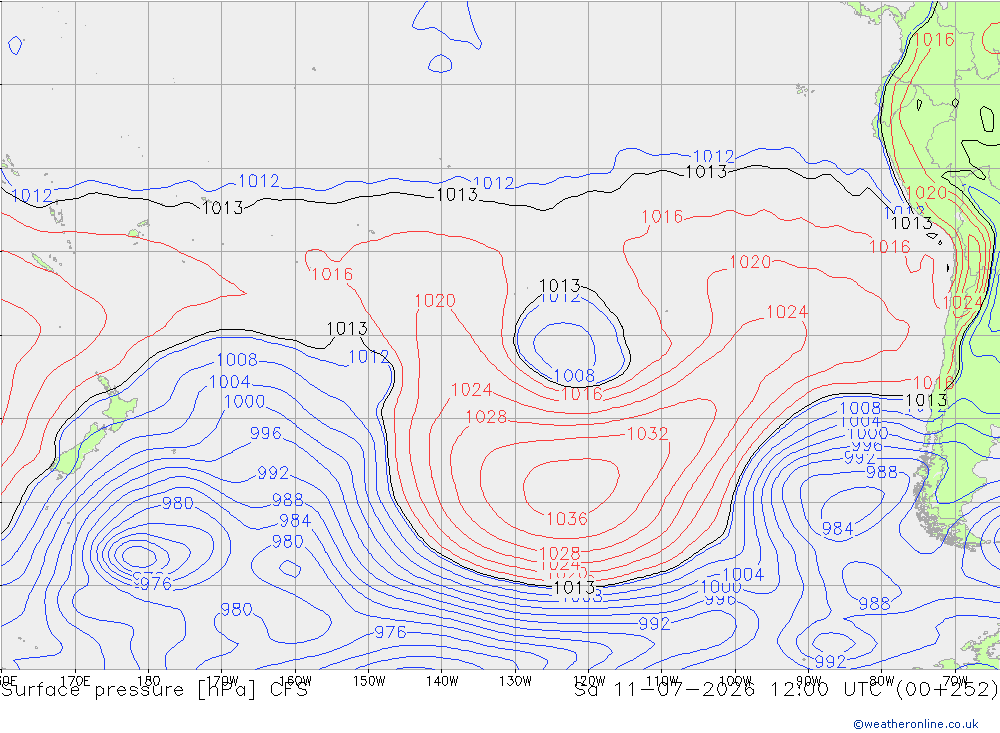The height and width of the screenshot is (733, 1000).
Task: Click the 1008 label inside the closed low
Action: coord(574,376)
